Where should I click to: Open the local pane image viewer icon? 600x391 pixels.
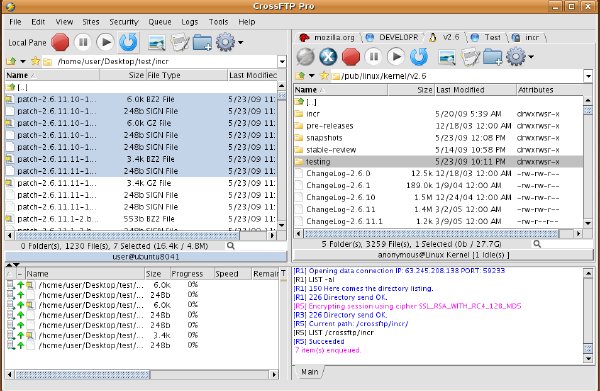pos(157,42)
